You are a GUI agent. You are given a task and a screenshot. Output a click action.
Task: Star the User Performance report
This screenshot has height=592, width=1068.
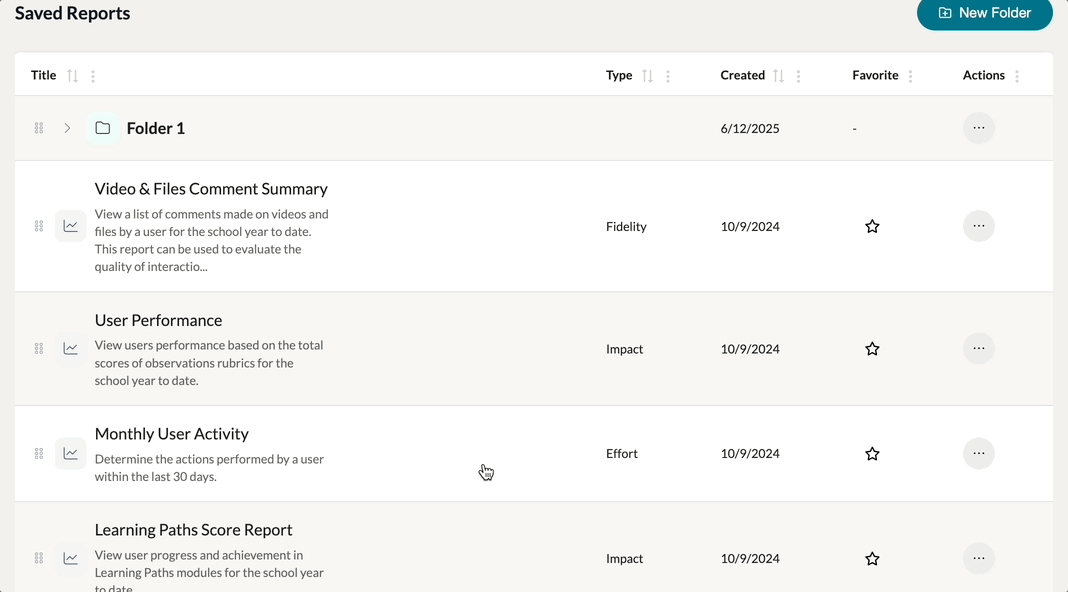(x=872, y=349)
